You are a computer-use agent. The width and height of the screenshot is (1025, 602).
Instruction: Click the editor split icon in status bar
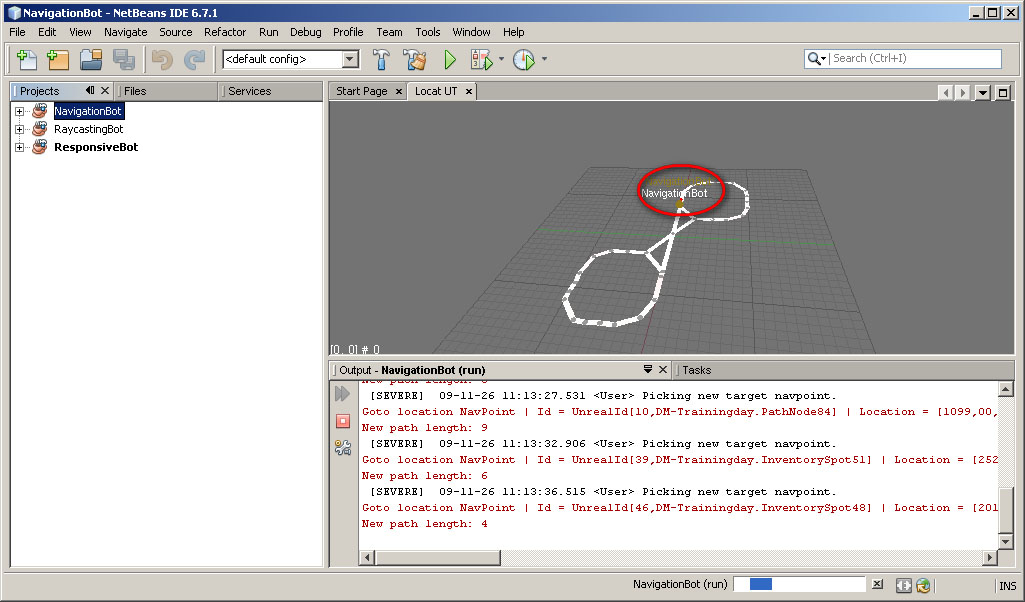click(903, 586)
